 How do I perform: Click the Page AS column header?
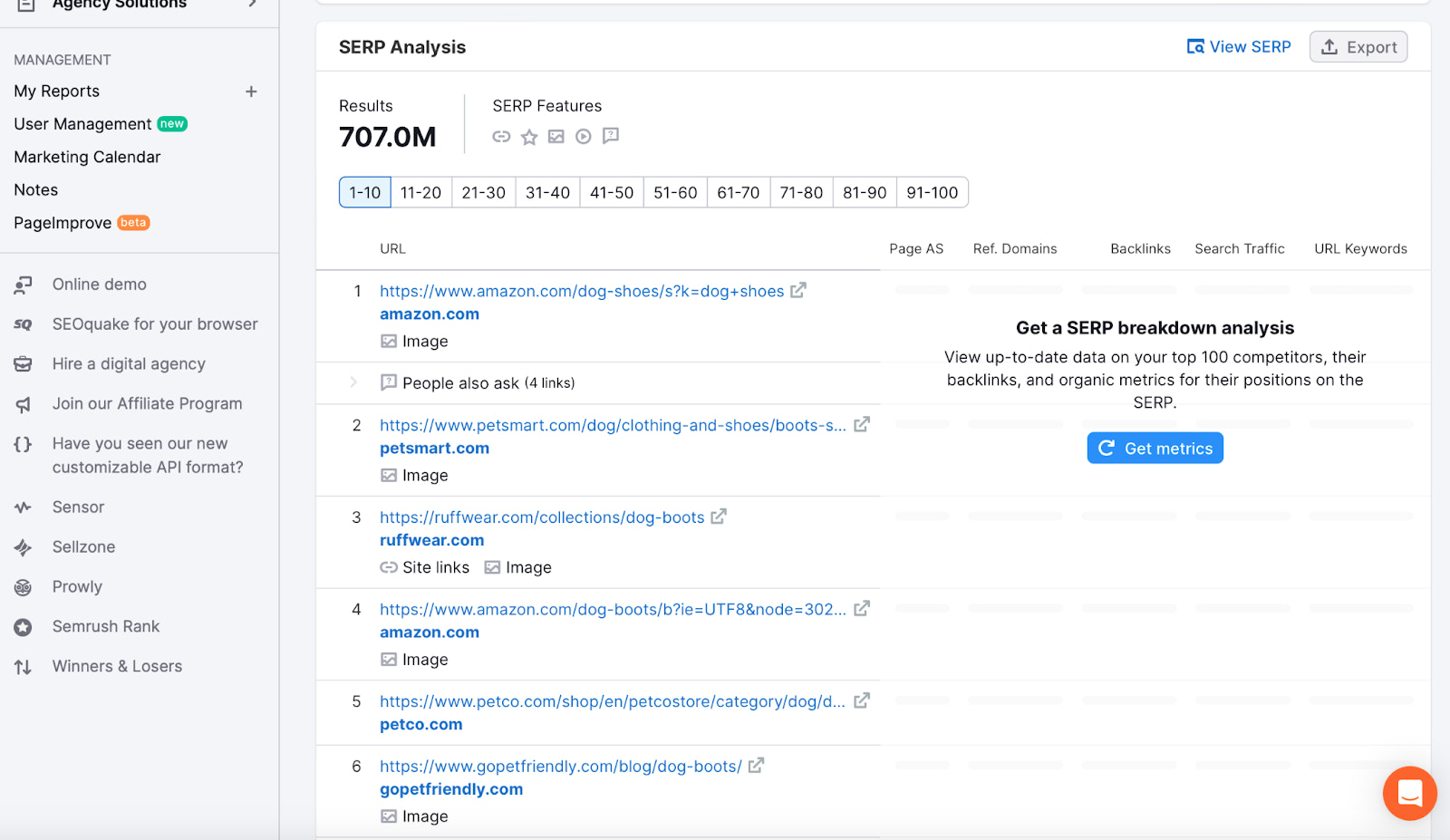[x=916, y=249]
